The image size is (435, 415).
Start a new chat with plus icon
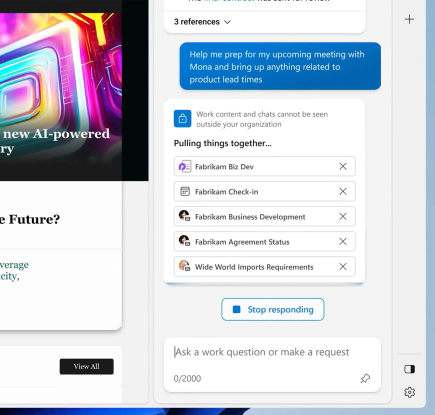[x=409, y=19]
